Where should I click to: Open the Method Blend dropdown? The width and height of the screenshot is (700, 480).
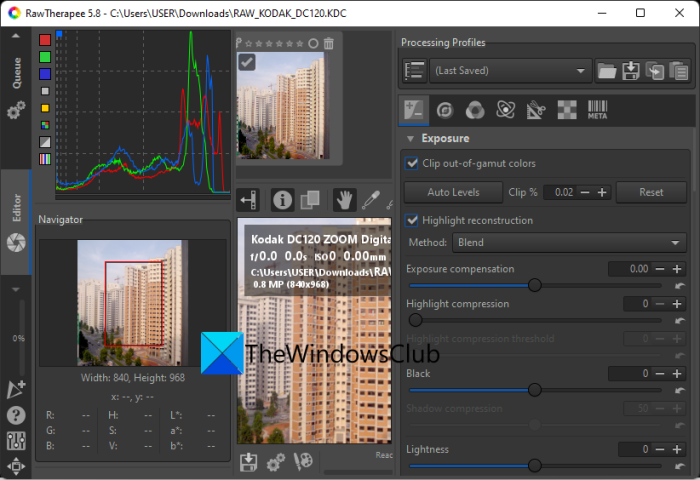point(568,242)
